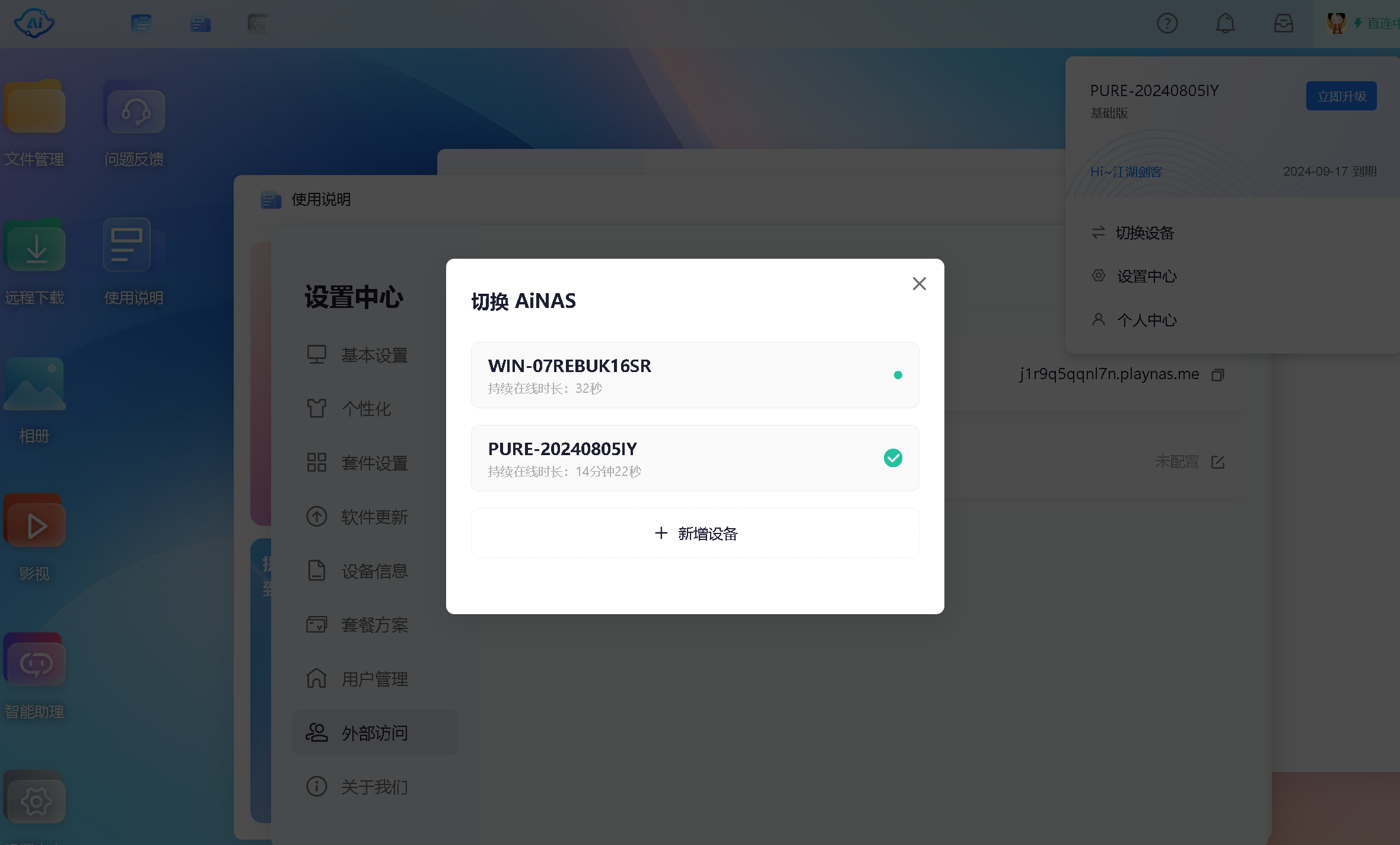Choose 切换设备 in user menu
This screenshot has height=845, width=1400.
(x=1133, y=233)
